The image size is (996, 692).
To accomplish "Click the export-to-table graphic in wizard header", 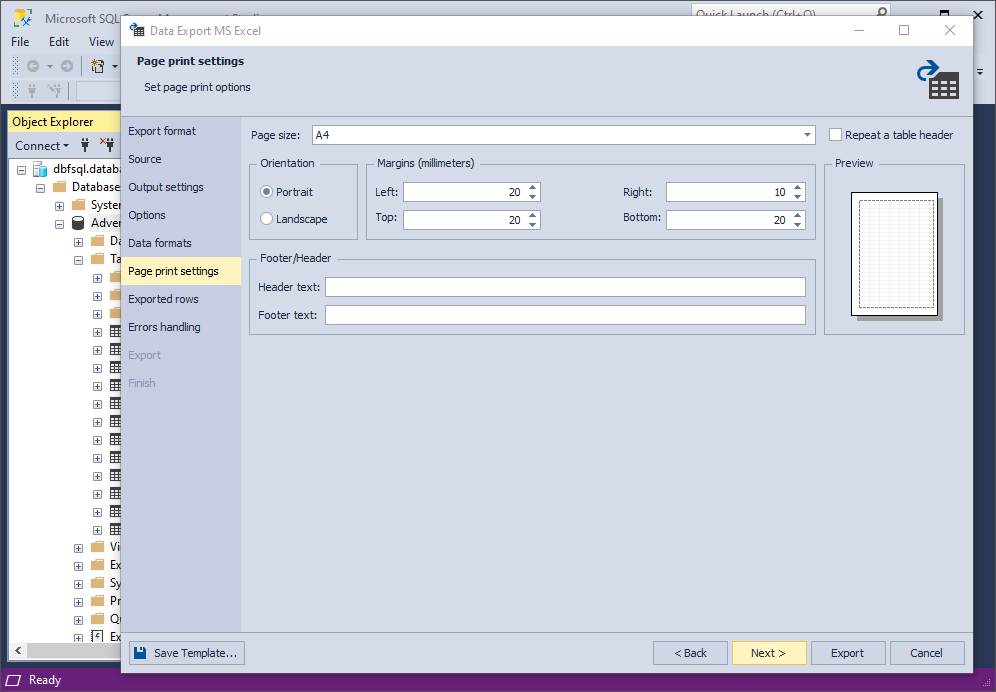I will click(x=938, y=80).
